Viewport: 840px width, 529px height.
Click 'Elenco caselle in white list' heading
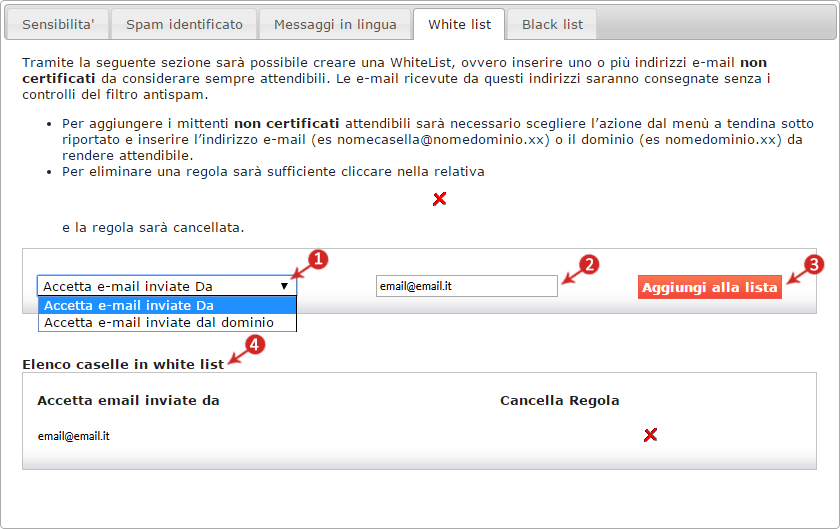point(123,364)
